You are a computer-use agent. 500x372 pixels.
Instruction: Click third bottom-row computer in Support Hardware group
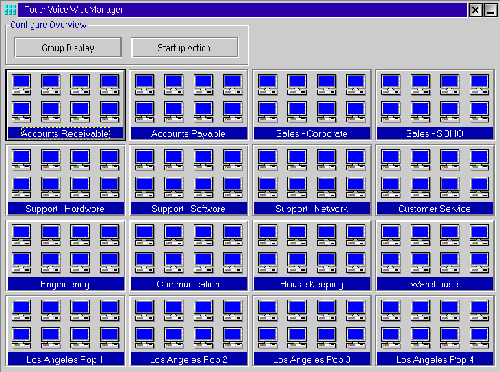coord(80,187)
